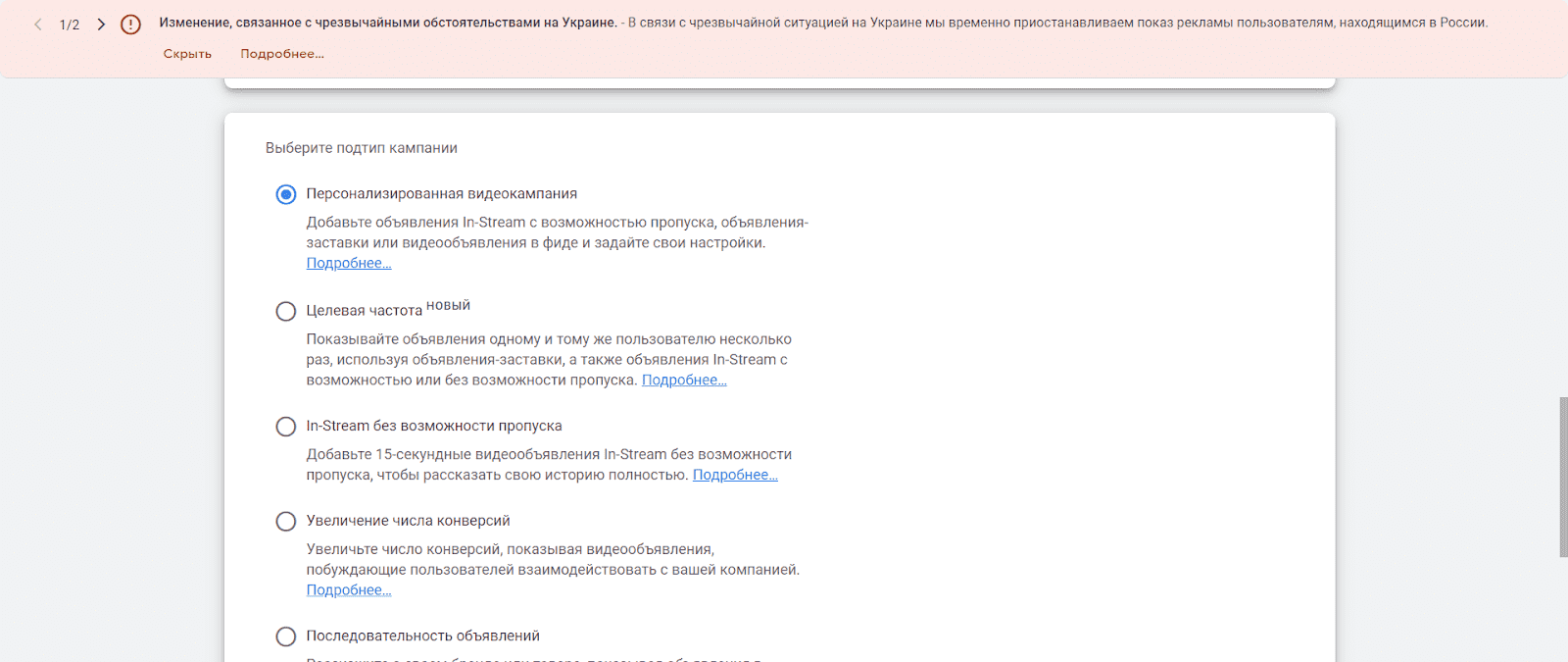This screenshot has width=1568, height=662.
Task: Click the red alert warning icon
Action: [x=130, y=24]
